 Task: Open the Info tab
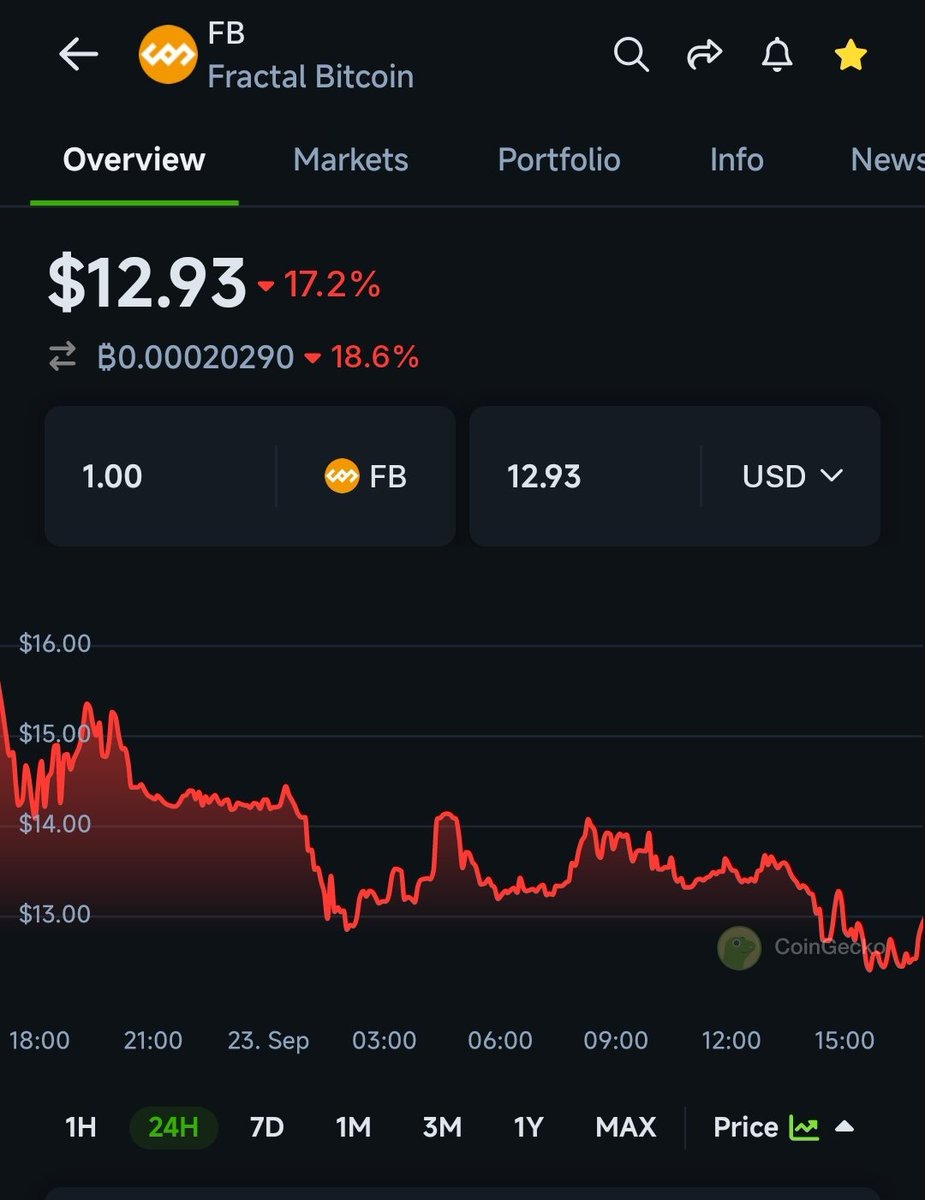(737, 160)
